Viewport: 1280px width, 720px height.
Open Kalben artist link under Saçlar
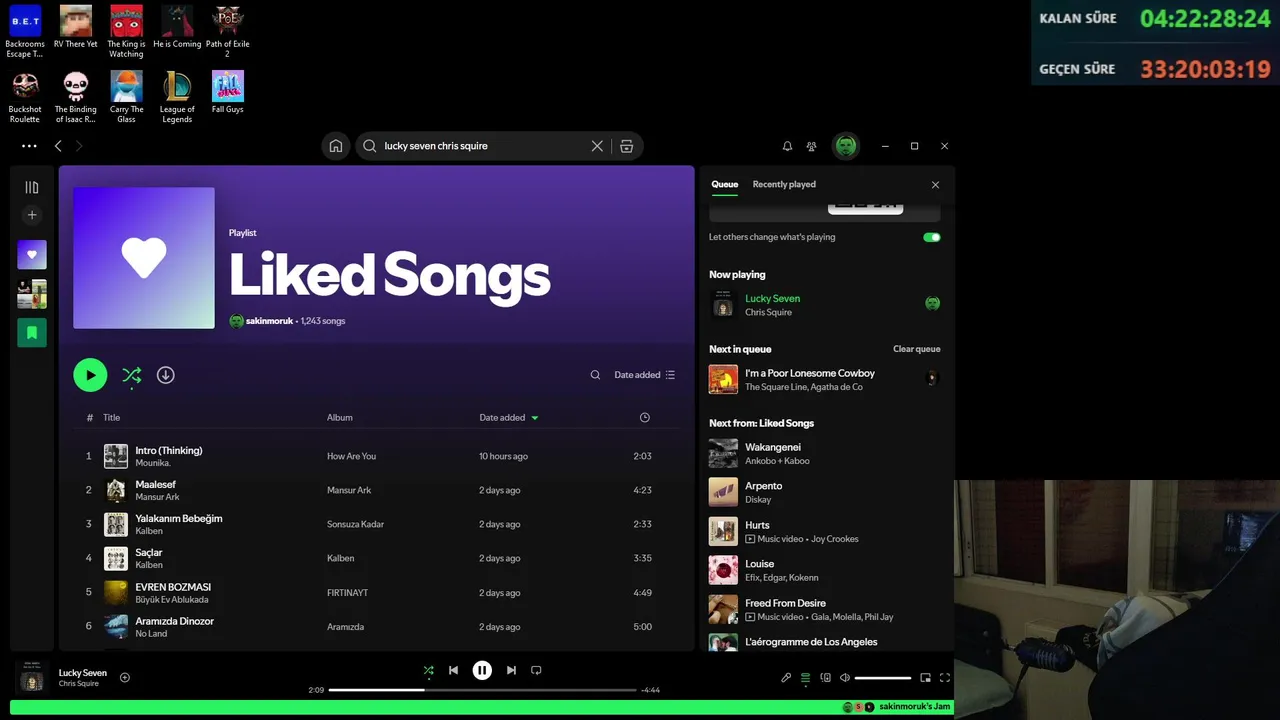pyautogui.click(x=149, y=565)
